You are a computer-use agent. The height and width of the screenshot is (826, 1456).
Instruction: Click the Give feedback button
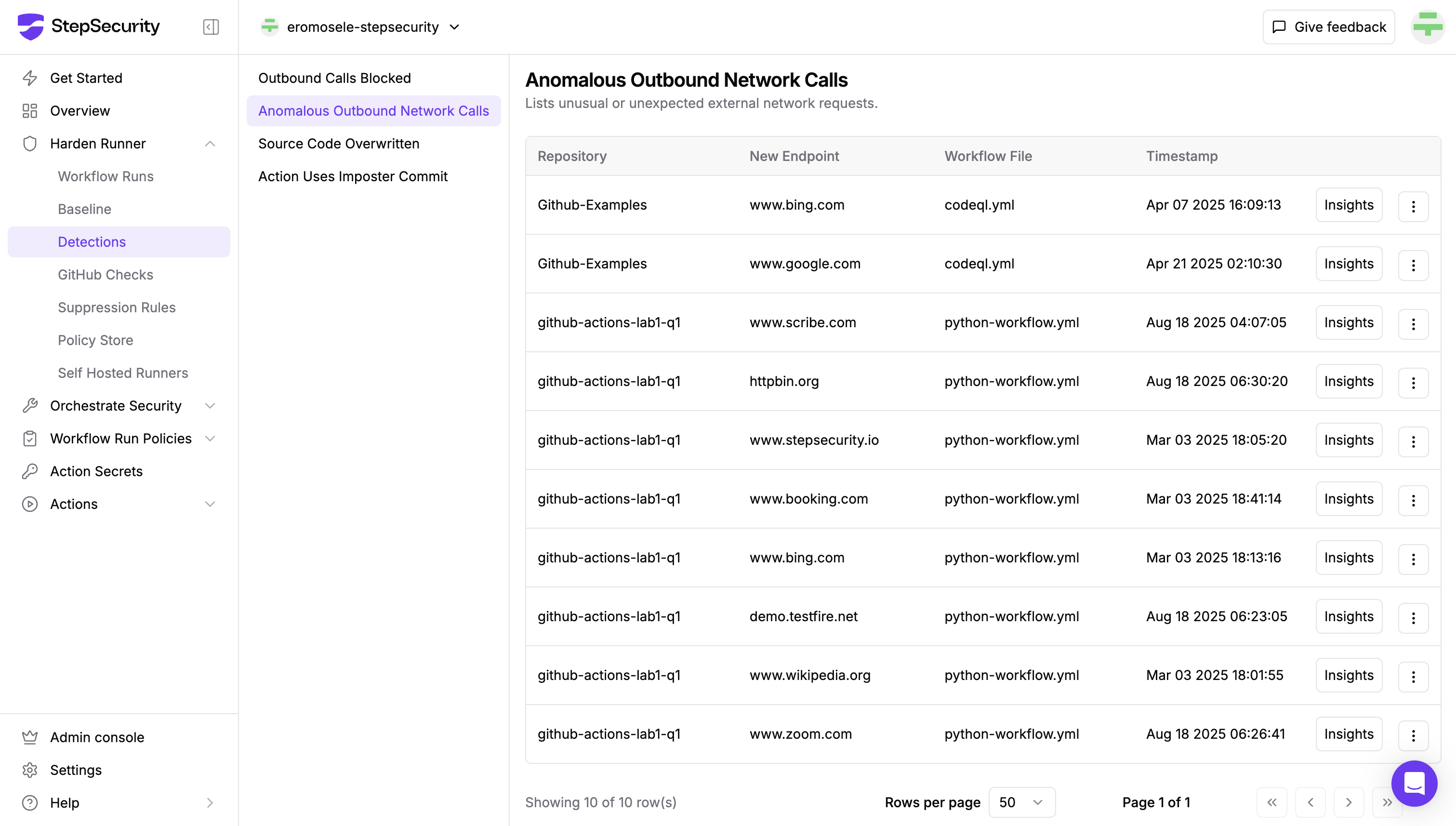(1328, 27)
